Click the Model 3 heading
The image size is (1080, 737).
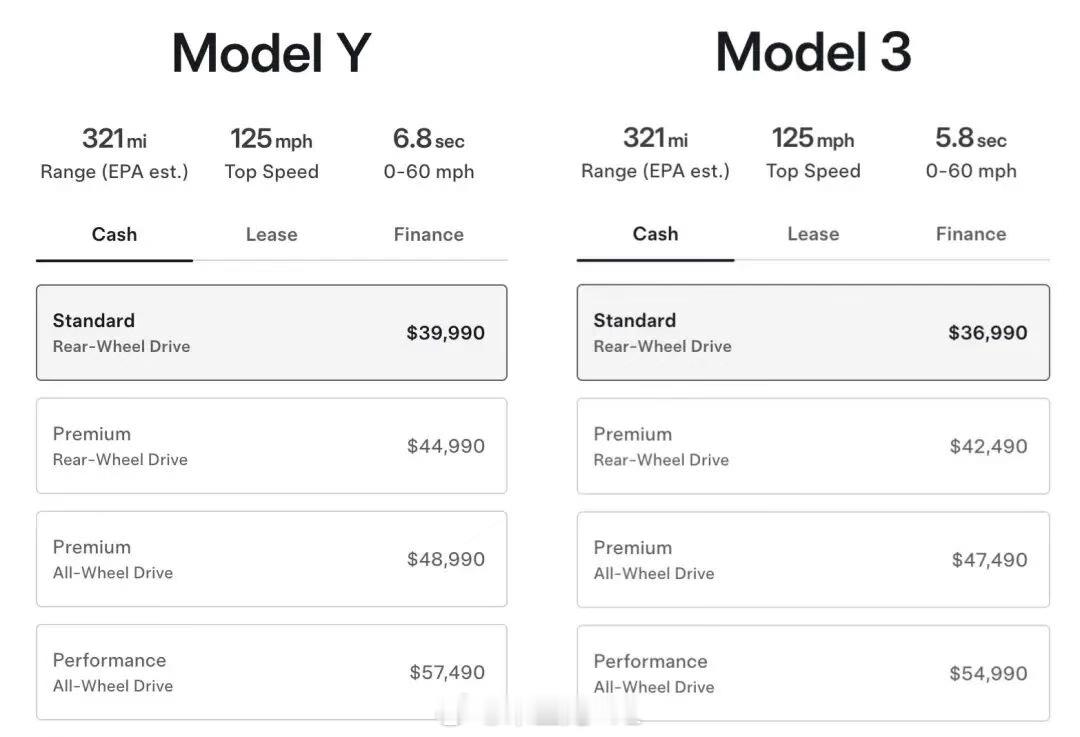coord(813,52)
